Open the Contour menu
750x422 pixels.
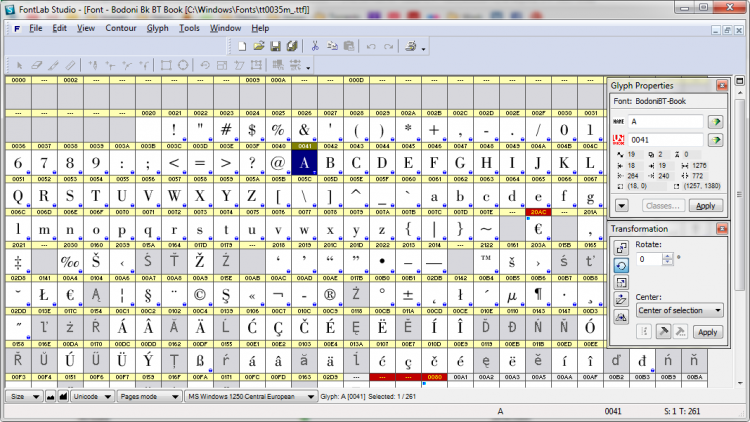pyautogui.click(x=121, y=28)
